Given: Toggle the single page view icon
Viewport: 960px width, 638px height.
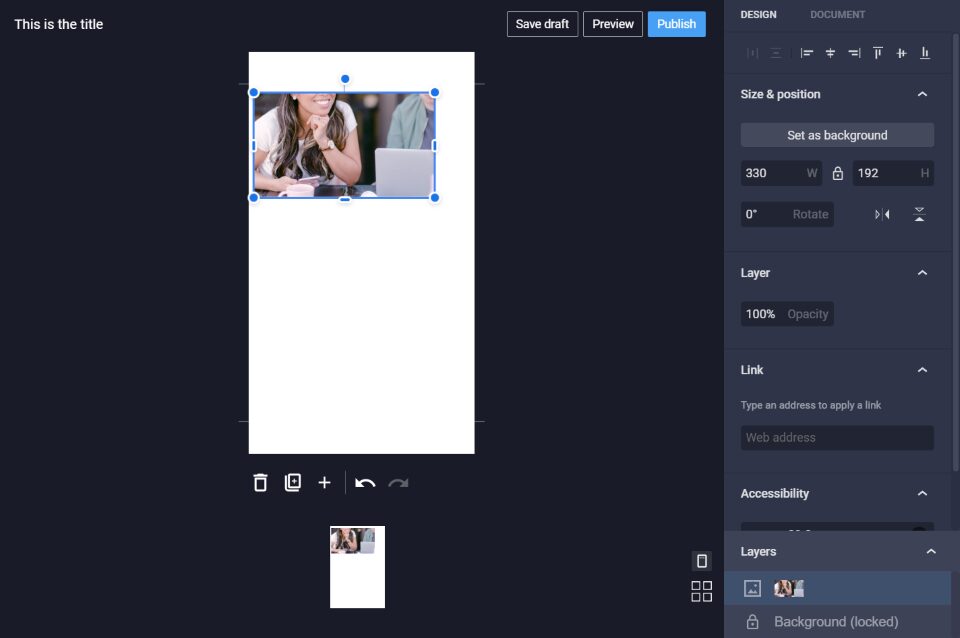Looking at the screenshot, I should pos(702,560).
